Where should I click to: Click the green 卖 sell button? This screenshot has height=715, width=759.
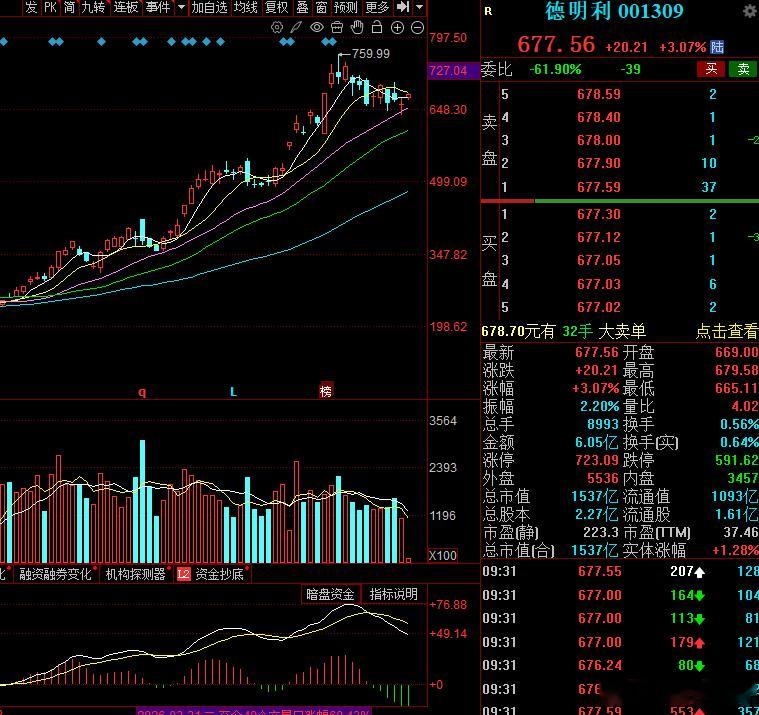[743, 69]
